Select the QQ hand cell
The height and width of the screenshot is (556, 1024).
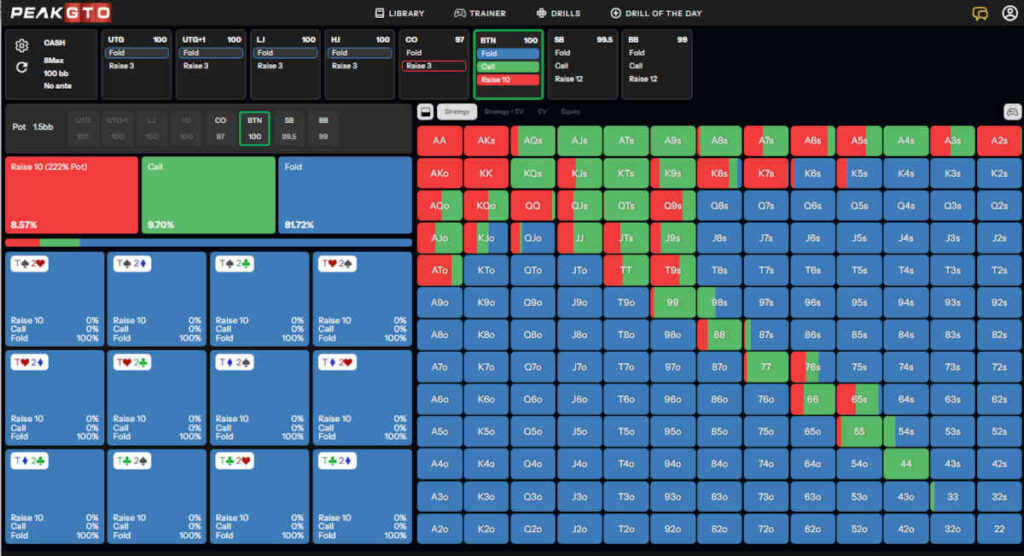pos(533,205)
